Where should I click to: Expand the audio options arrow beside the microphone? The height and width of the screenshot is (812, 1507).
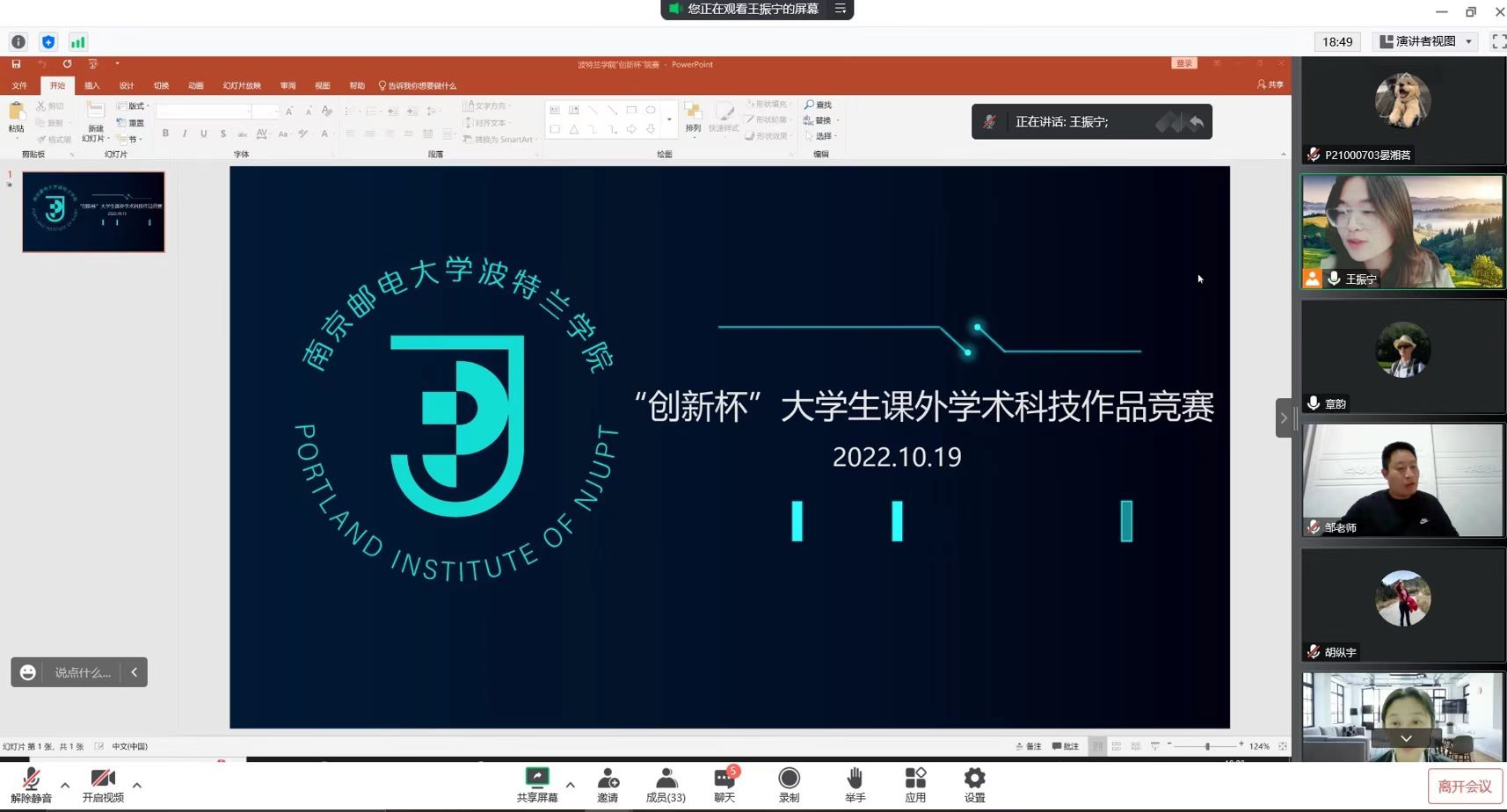pos(65,785)
